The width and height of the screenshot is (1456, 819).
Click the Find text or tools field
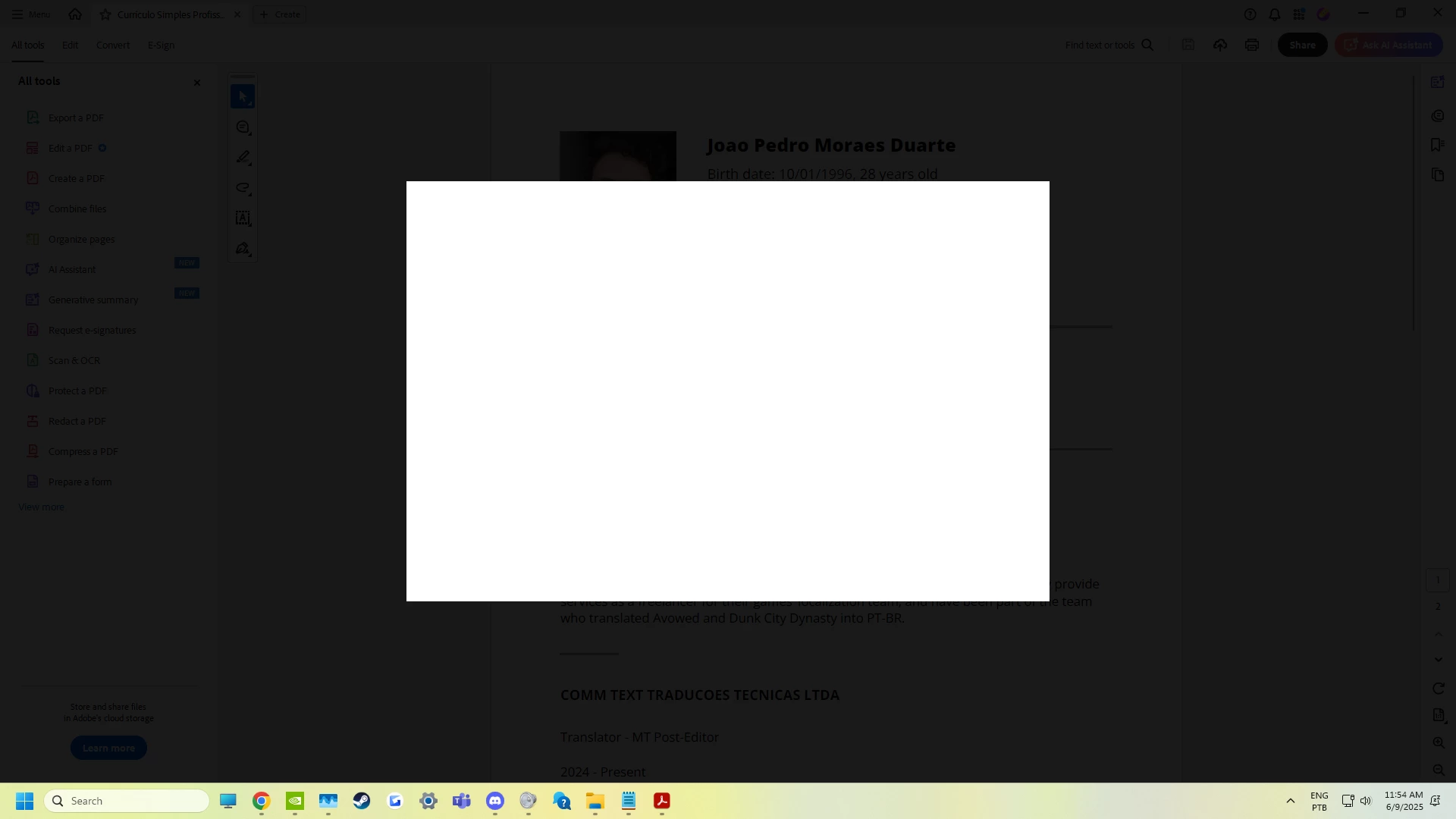point(1107,45)
